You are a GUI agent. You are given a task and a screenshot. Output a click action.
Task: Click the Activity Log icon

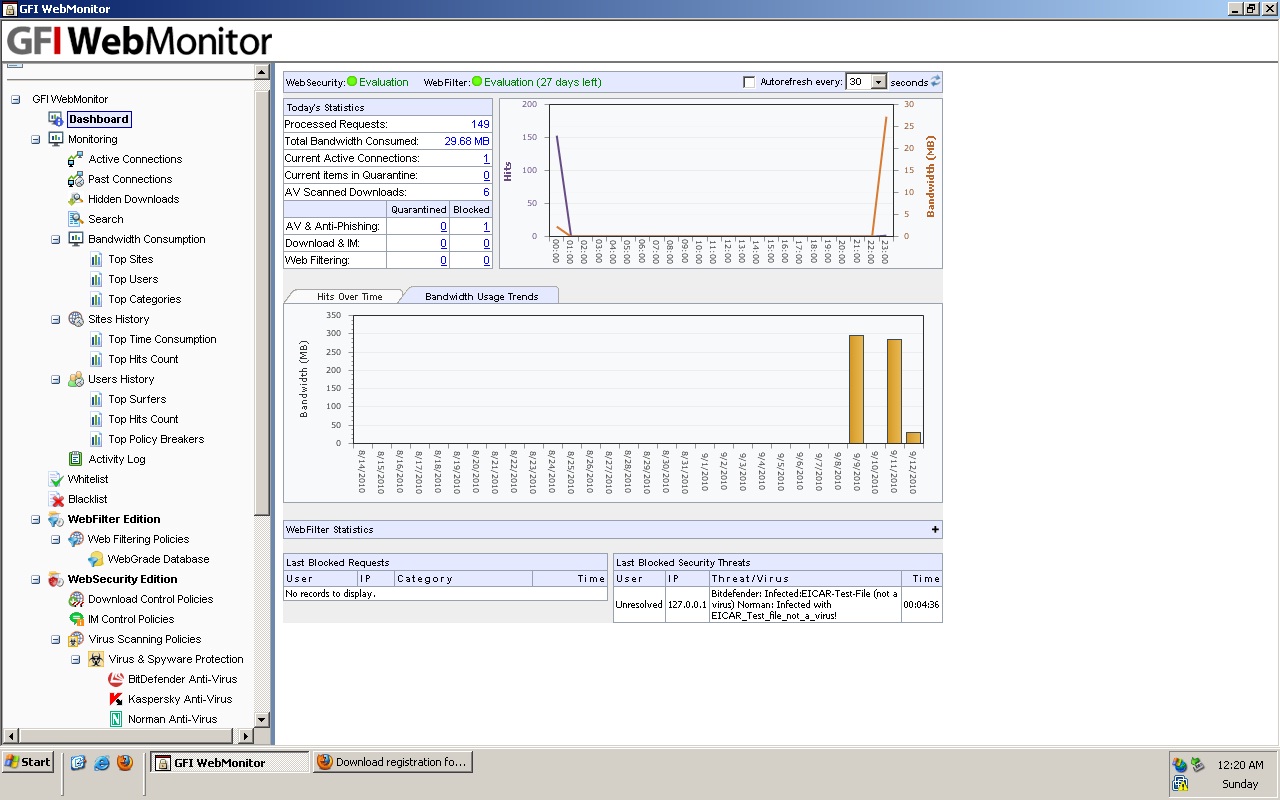coord(76,459)
